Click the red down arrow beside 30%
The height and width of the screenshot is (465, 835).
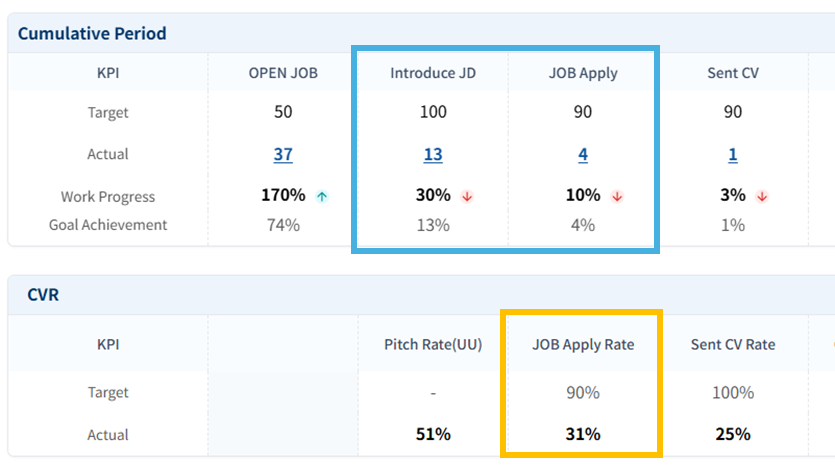point(467,197)
